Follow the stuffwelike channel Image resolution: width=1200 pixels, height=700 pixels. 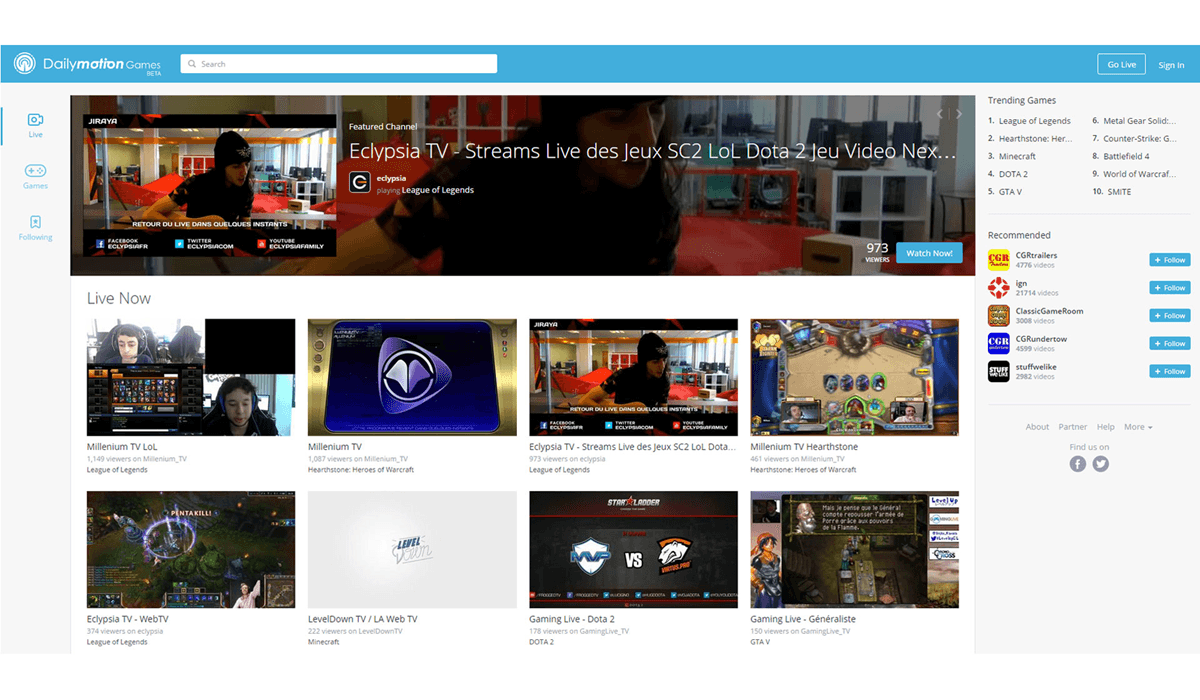click(x=1169, y=372)
